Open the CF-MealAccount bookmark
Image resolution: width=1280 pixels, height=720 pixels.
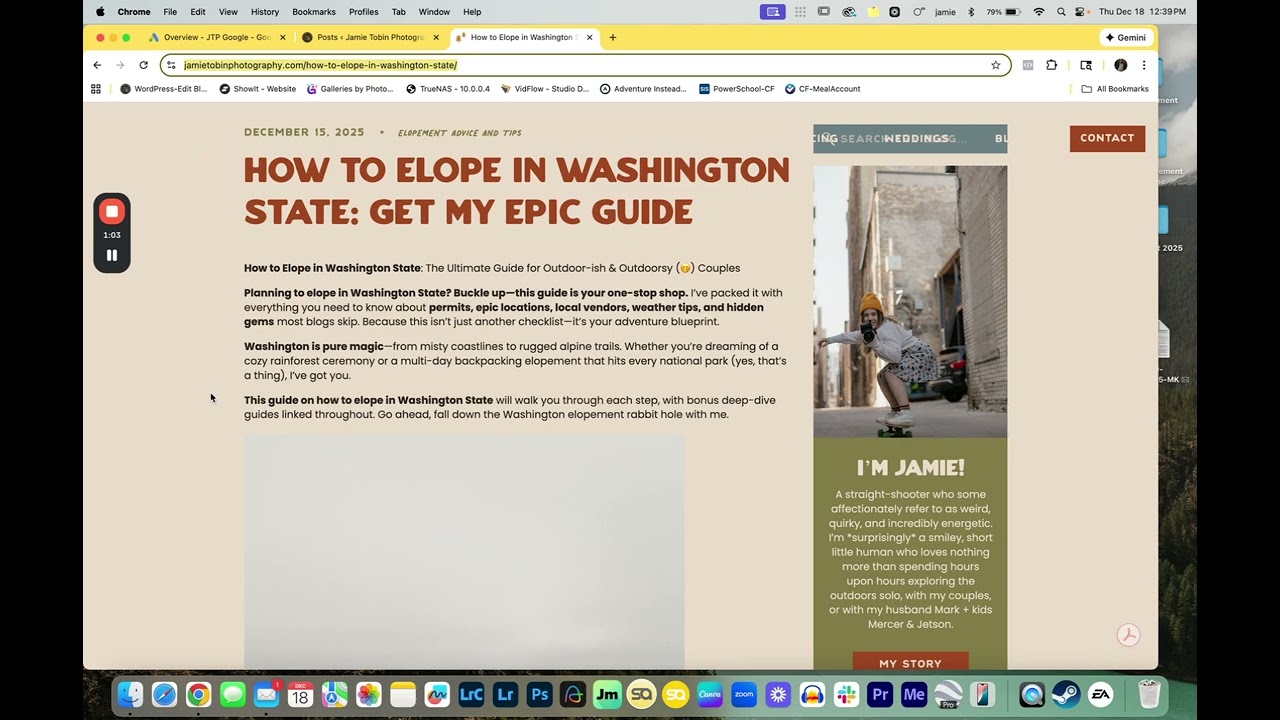(823, 89)
